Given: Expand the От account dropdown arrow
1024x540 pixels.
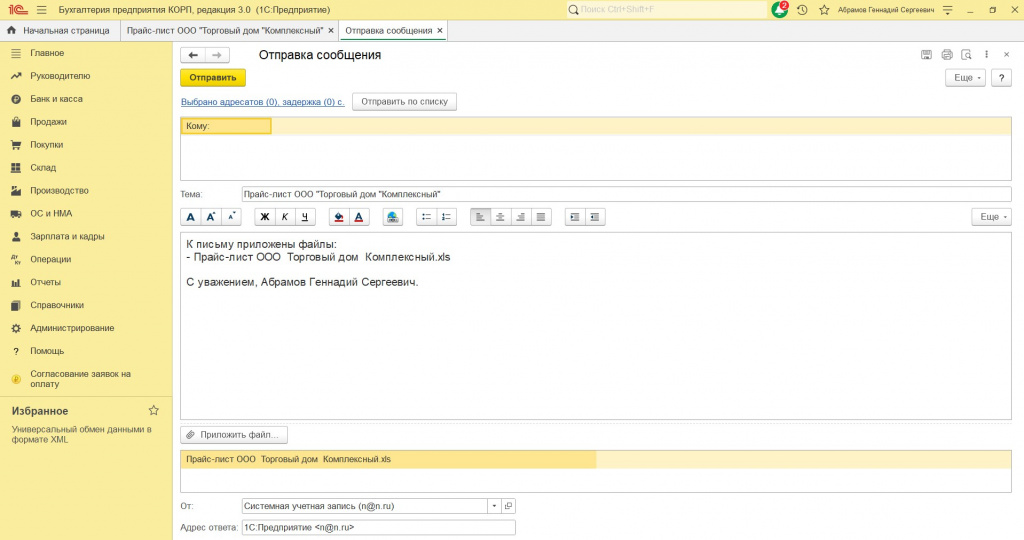Looking at the screenshot, I should pyautogui.click(x=494, y=506).
